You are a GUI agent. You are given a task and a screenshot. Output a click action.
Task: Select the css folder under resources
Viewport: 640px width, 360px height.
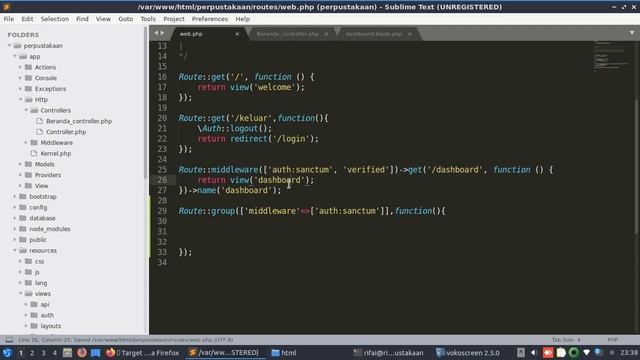(39, 261)
